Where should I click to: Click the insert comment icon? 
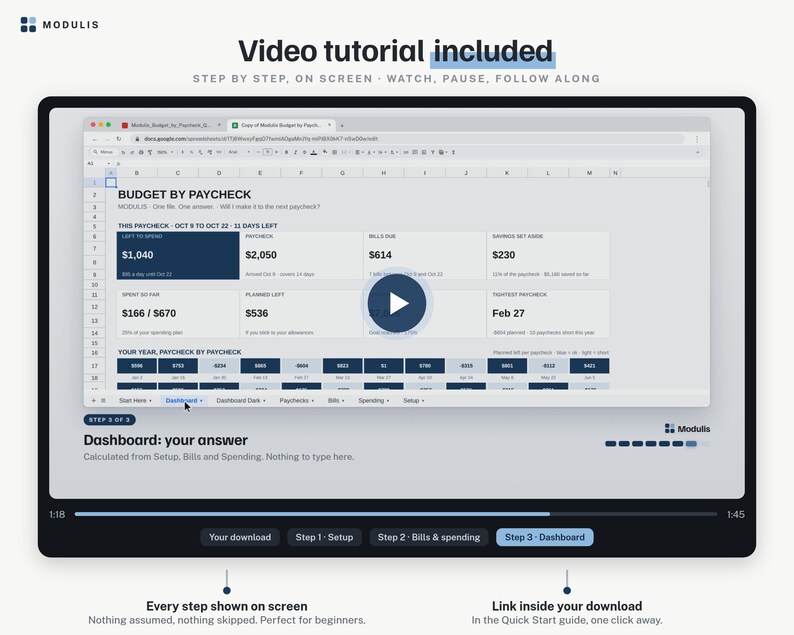pyautogui.click(x=415, y=152)
